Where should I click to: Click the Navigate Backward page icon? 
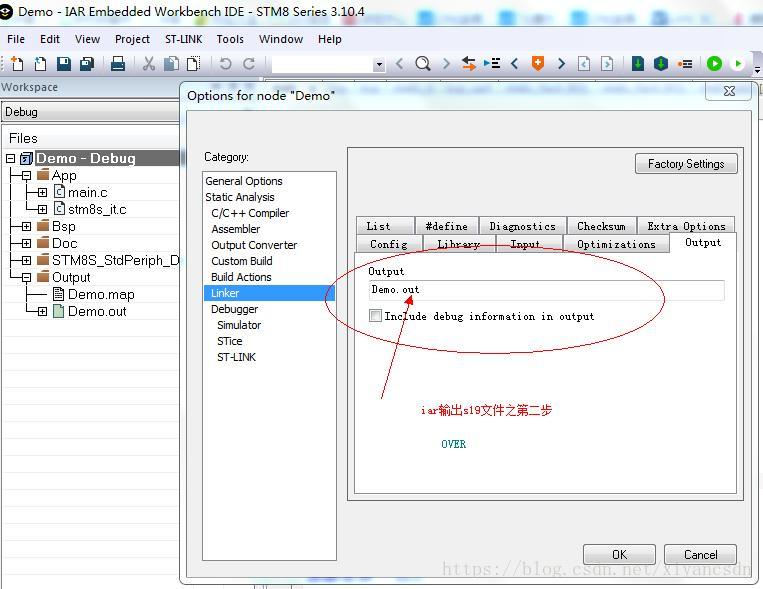[584, 64]
